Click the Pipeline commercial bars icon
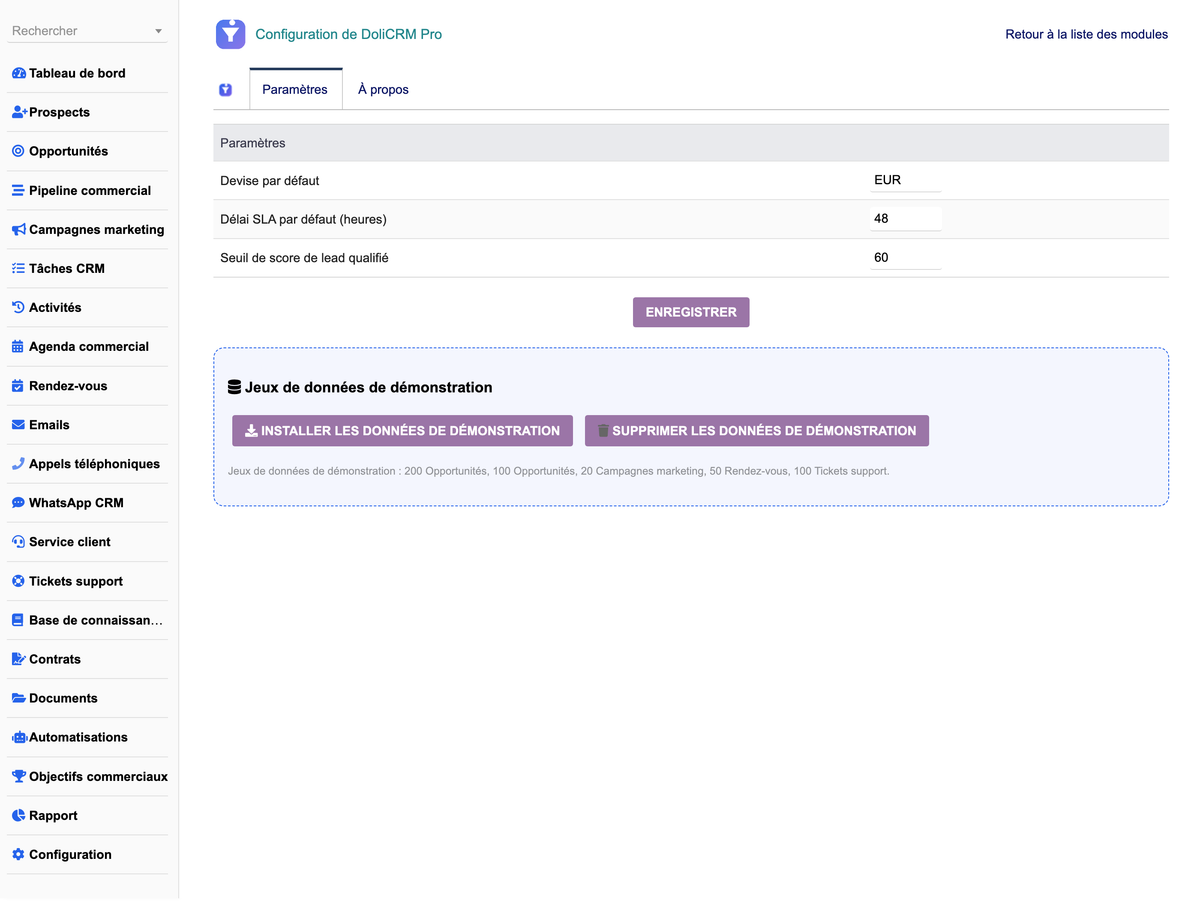This screenshot has width=1200, height=915. [x=18, y=191]
